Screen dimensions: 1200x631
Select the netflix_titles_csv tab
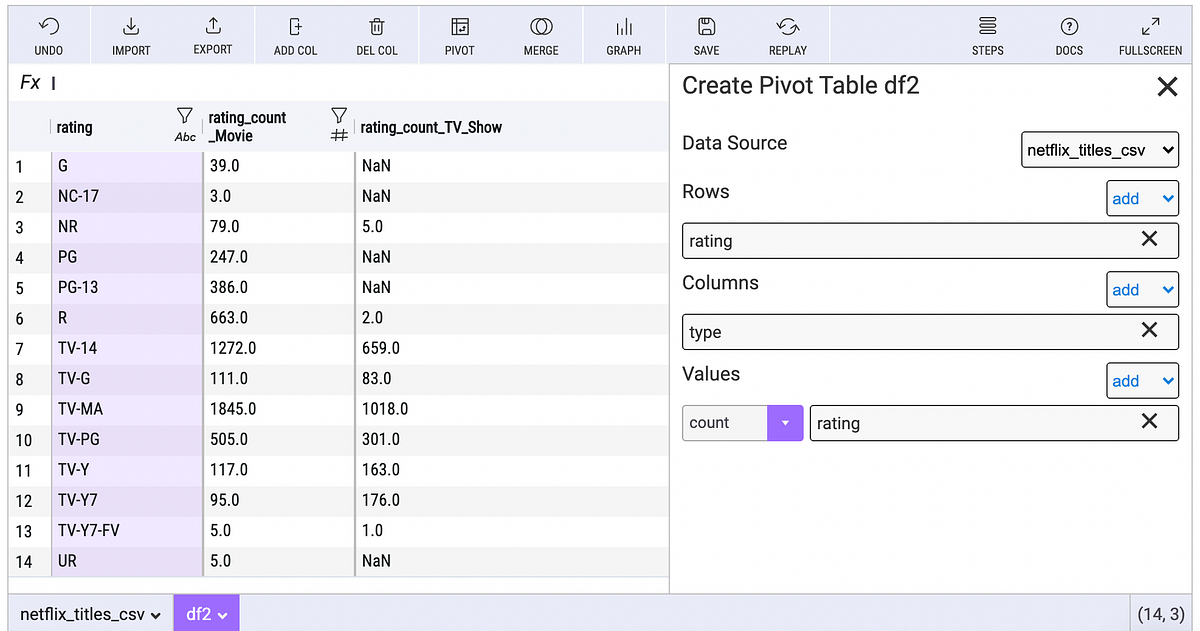pos(82,612)
